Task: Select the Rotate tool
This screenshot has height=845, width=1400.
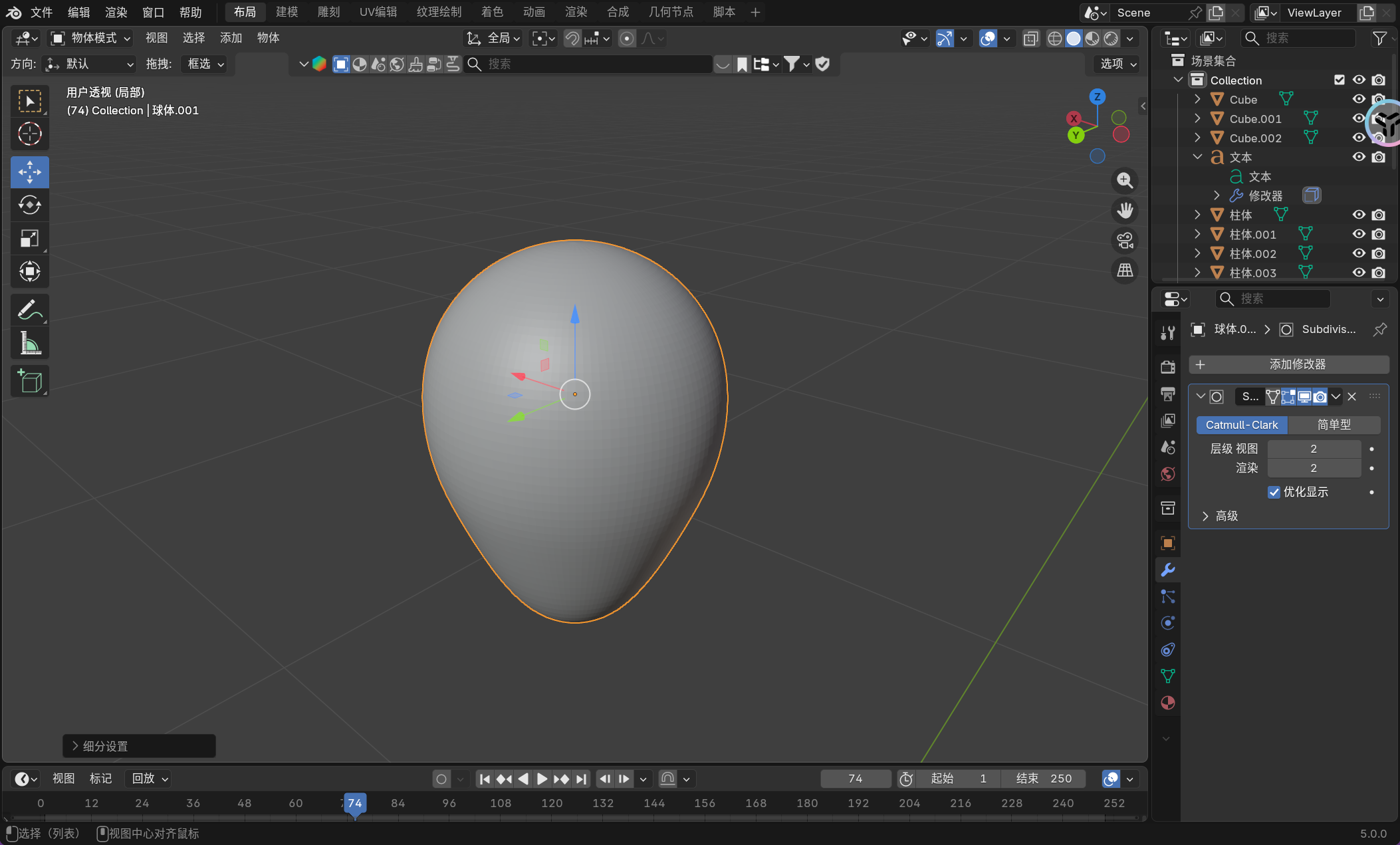Action: (x=30, y=205)
